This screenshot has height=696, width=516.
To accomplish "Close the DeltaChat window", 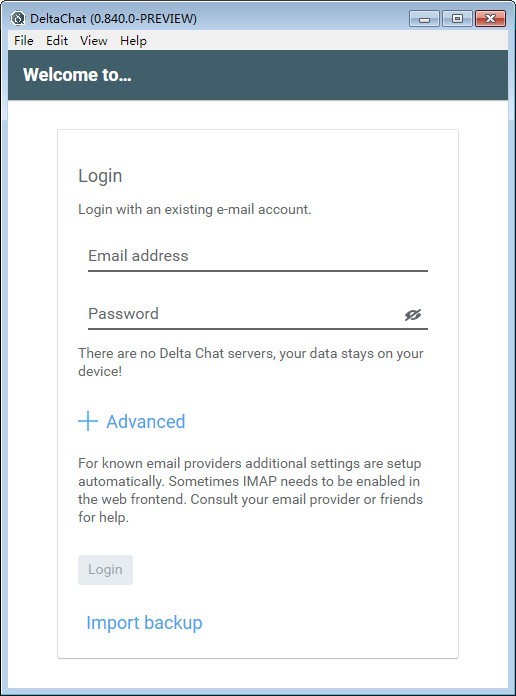I will tap(490, 19).
